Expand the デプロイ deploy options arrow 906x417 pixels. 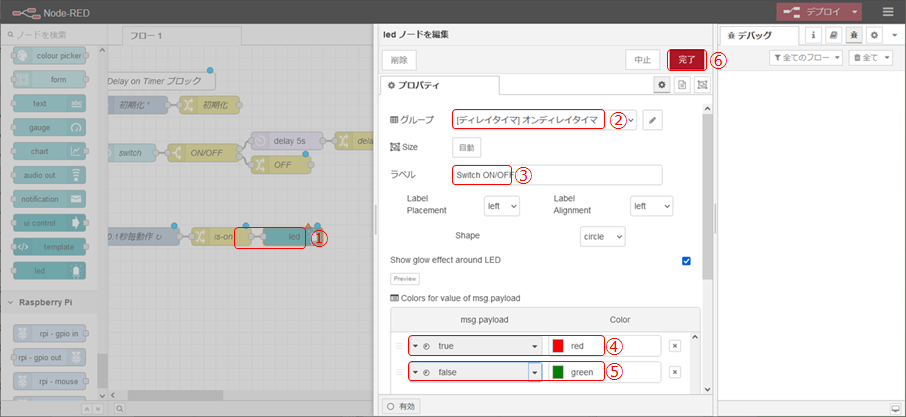tap(857, 12)
